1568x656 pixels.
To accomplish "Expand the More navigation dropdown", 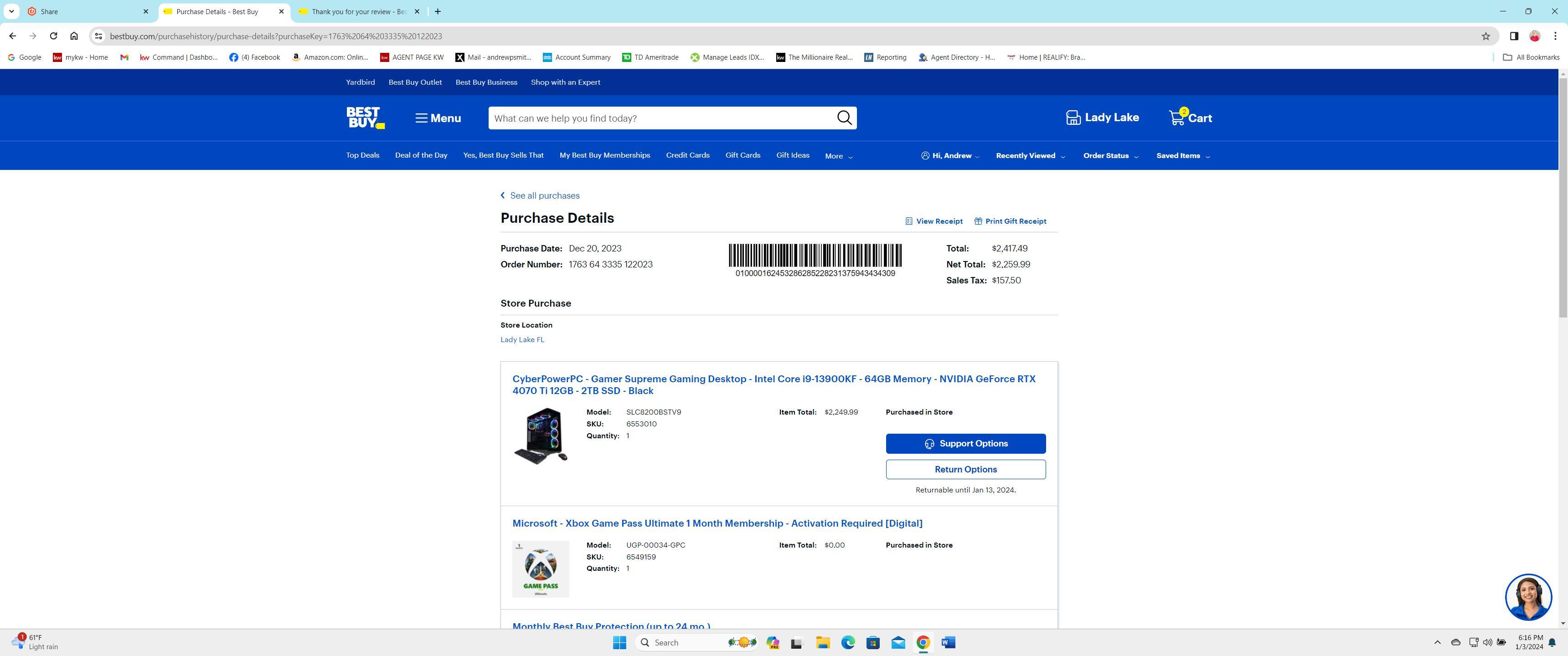I will click(838, 156).
